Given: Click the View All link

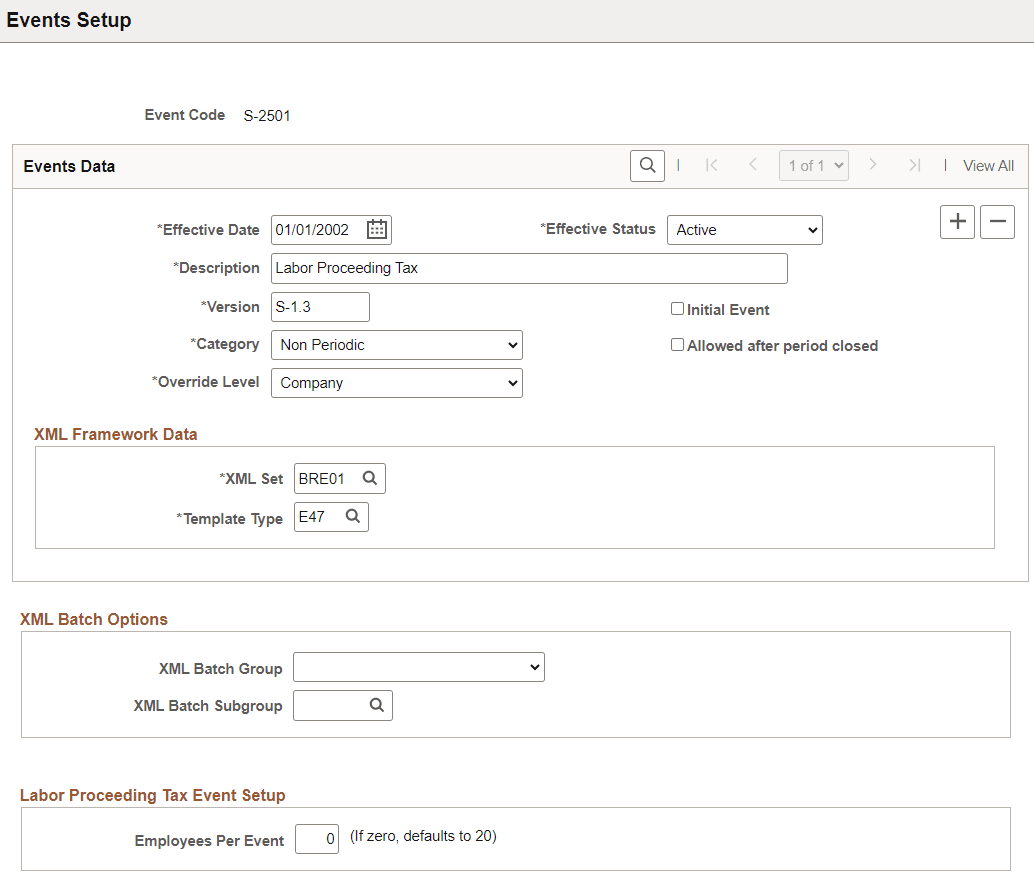Looking at the screenshot, I should point(987,165).
